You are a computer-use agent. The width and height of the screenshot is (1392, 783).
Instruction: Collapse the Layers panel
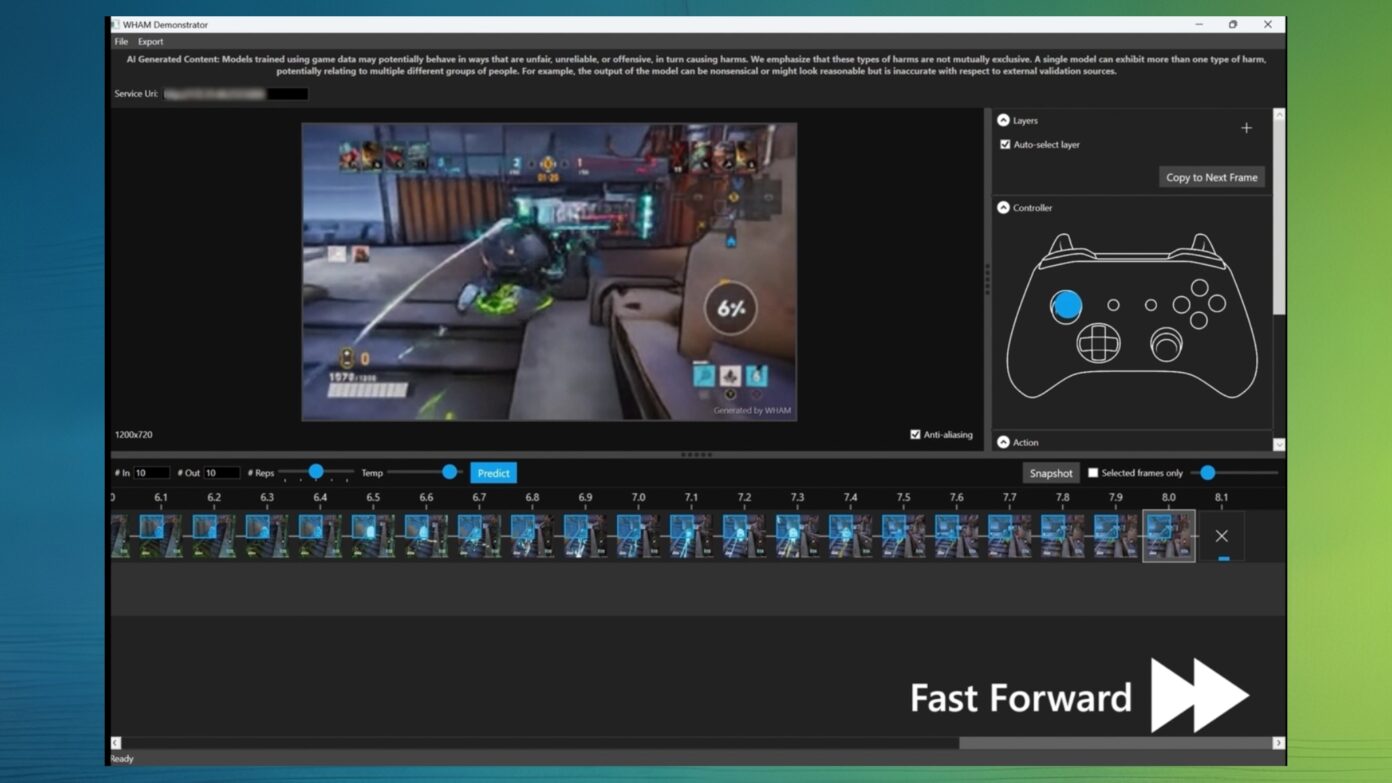coord(1004,120)
